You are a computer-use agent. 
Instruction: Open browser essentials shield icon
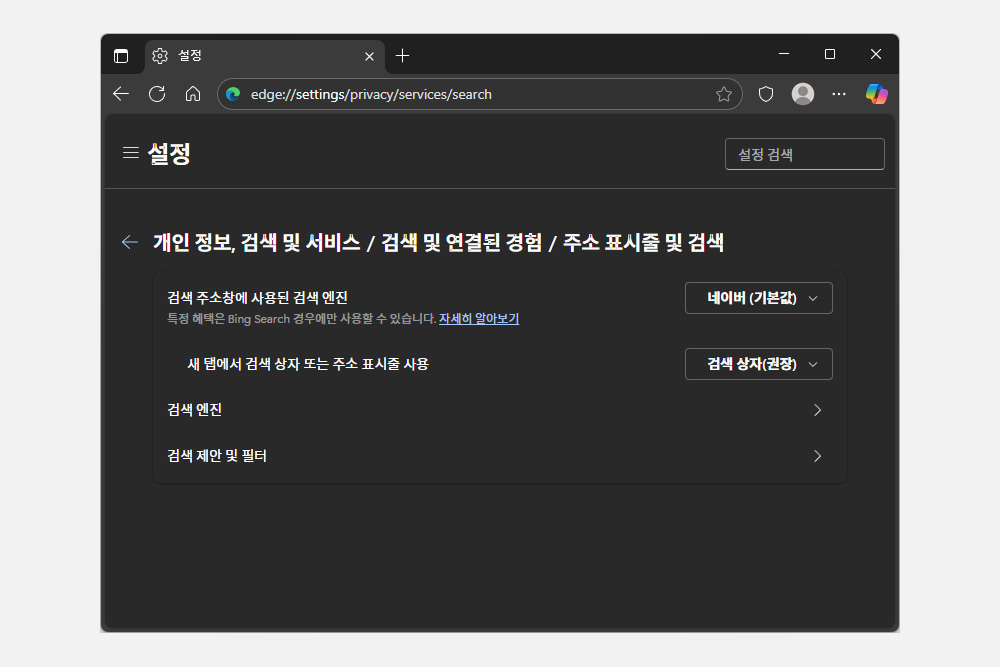tap(766, 94)
